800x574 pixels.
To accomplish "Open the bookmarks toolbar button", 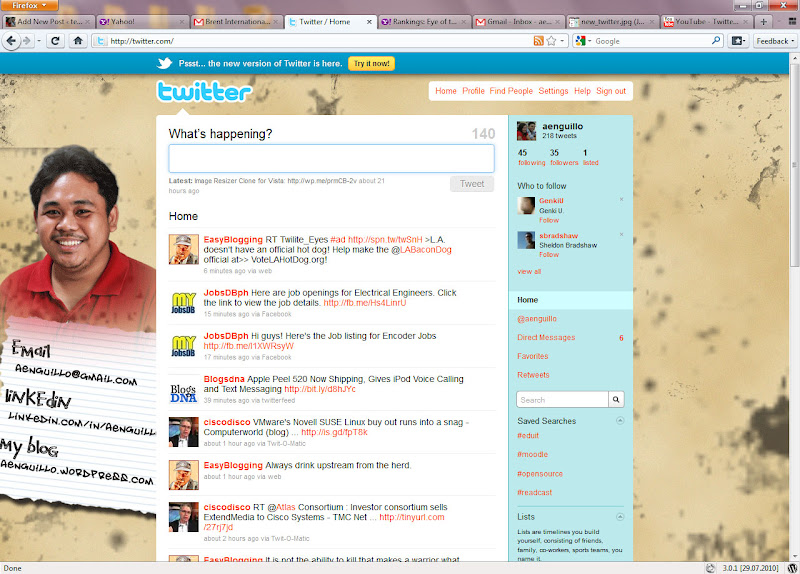I will pos(738,41).
